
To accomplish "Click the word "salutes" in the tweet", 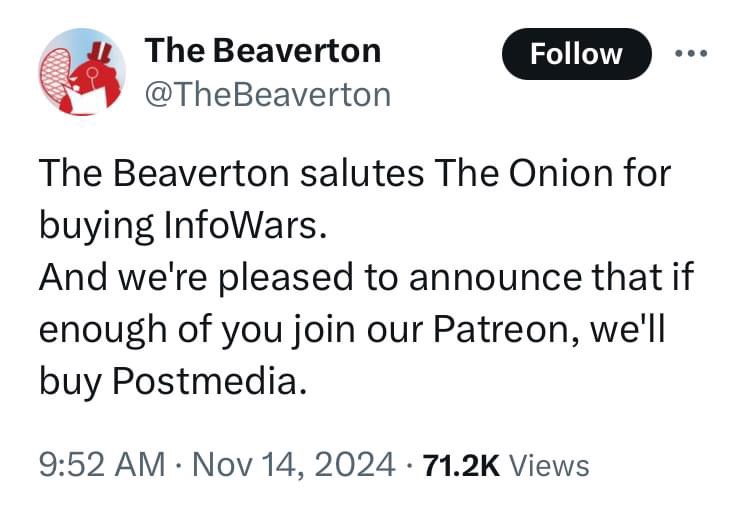I will [362, 173].
